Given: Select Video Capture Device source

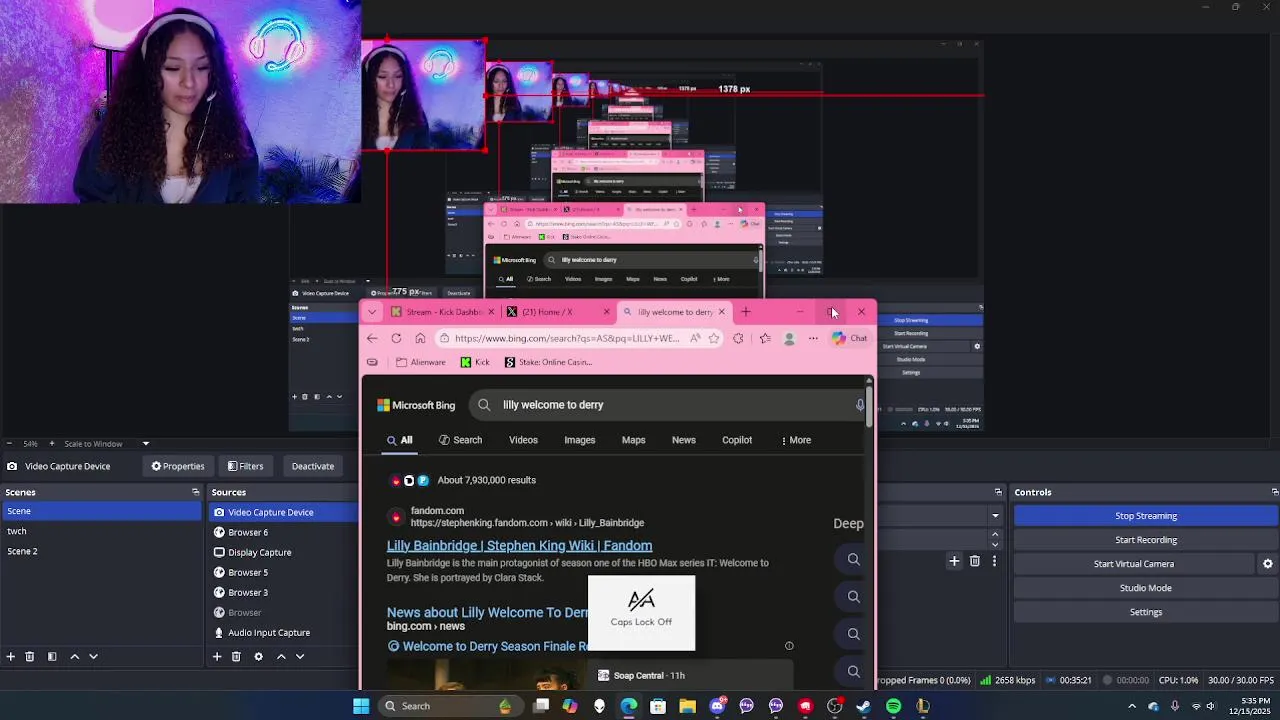Looking at the screenshot, I should pyautogui.click(x=284, y=512).
